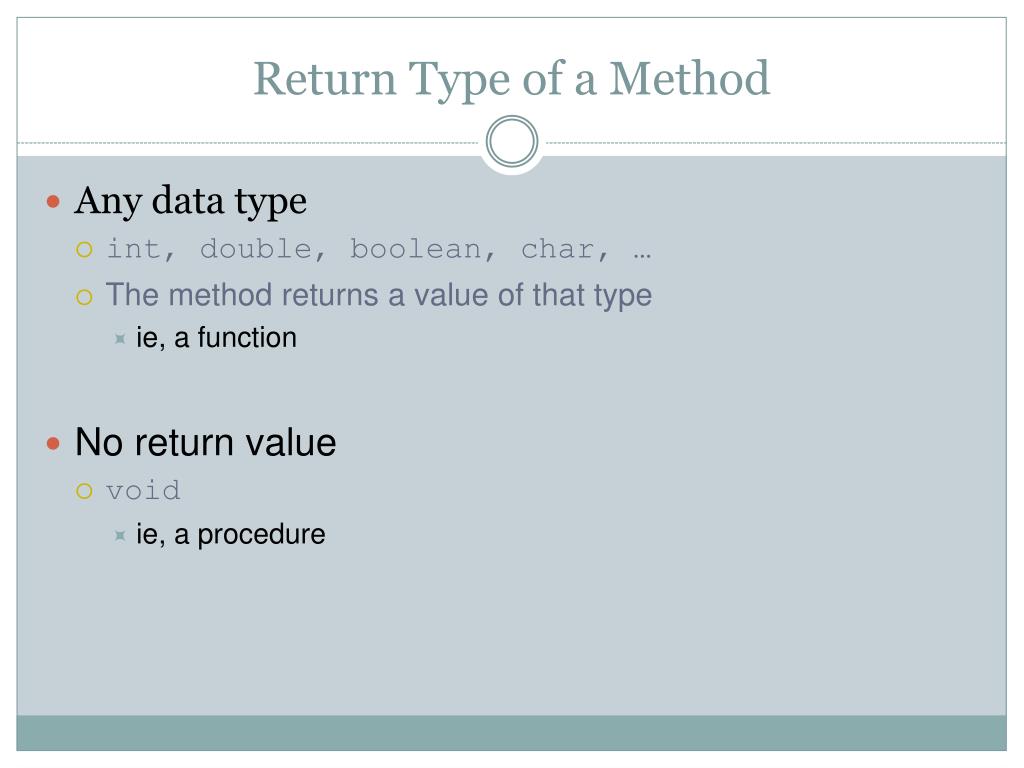Click the void keyword text

pyautogui.click(x=143, y=490)
